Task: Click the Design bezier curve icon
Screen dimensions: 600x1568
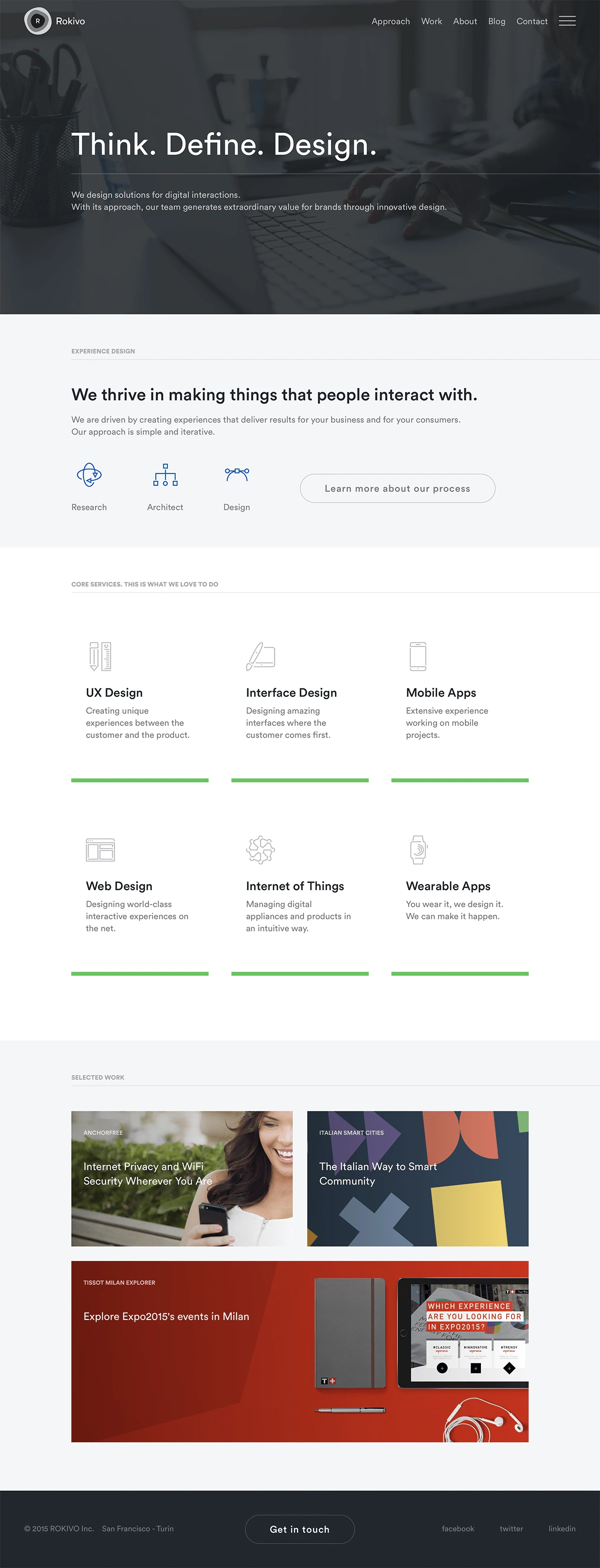Action: click(237, 474)
